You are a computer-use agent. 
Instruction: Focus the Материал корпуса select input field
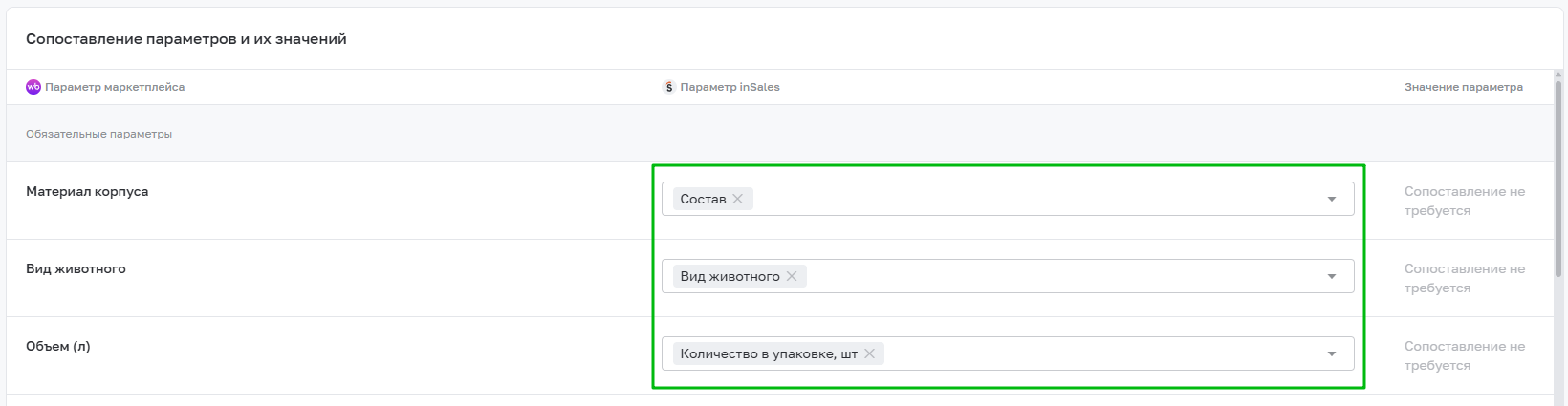[1033, 199]
